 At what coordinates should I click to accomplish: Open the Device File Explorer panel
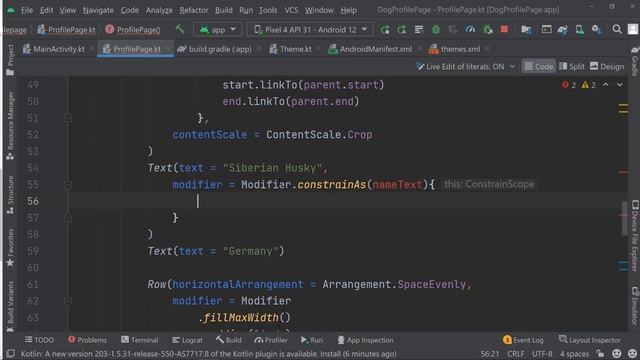click(635, 236)
